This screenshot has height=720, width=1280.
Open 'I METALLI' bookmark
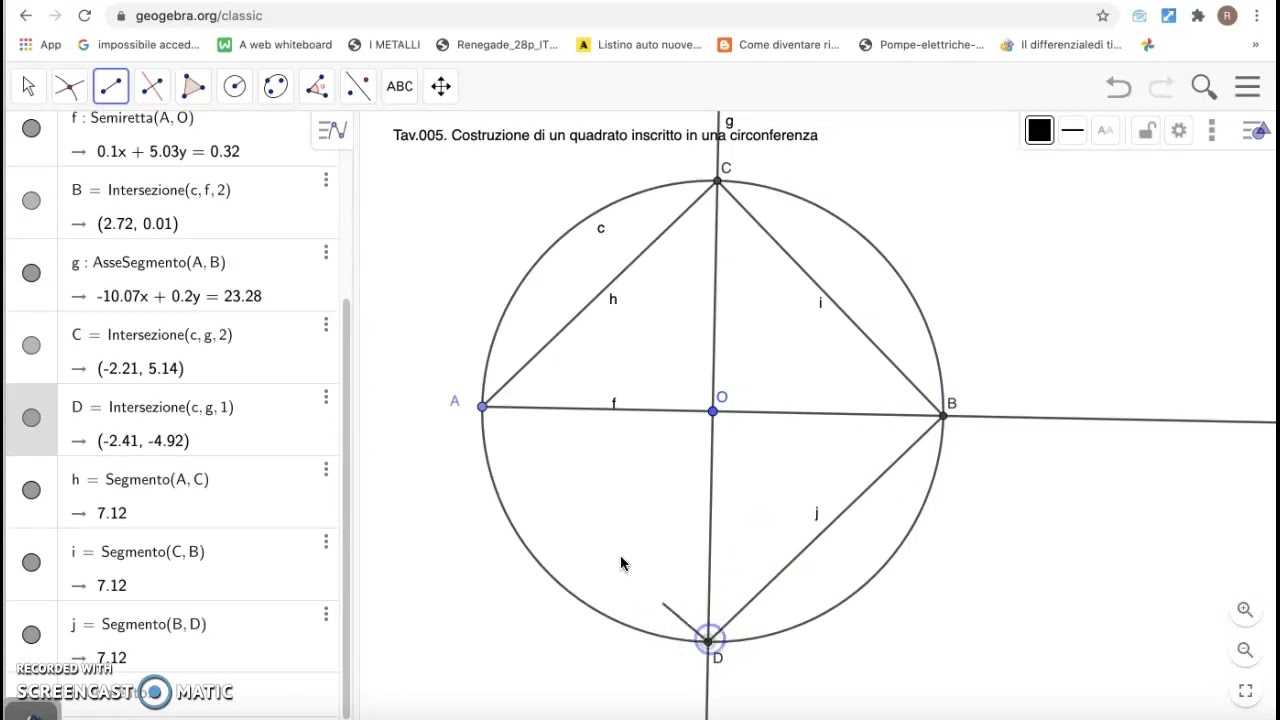[384, 44]
